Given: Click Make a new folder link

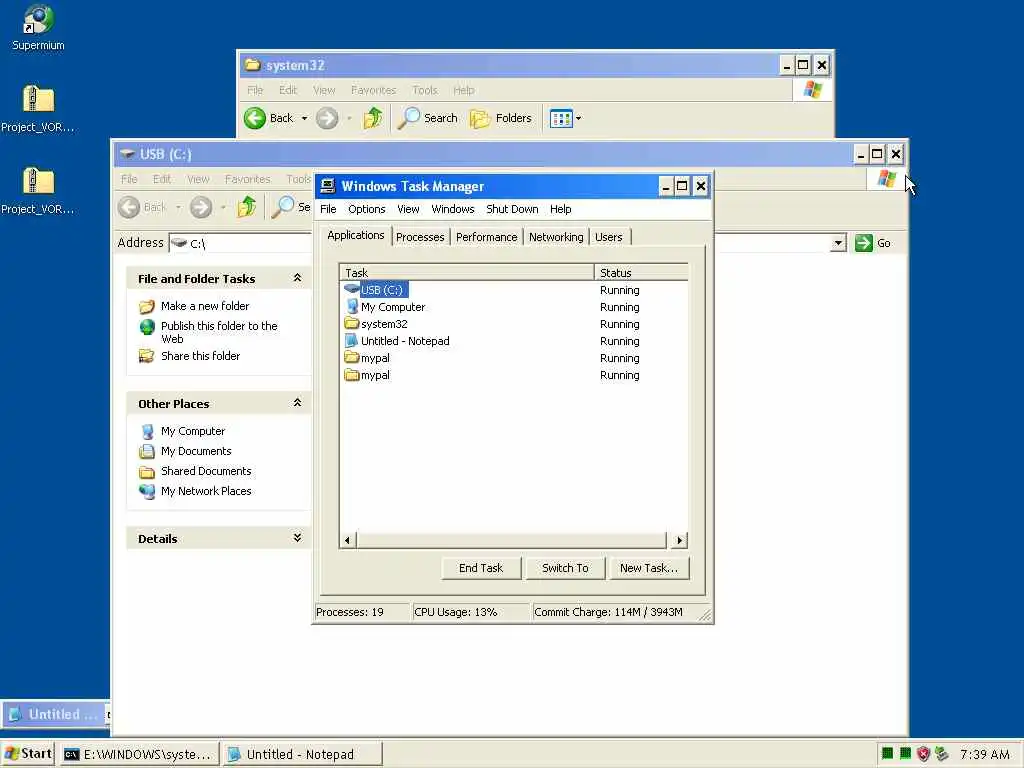Looking at the screenshot, I should [x=204, y=306].
